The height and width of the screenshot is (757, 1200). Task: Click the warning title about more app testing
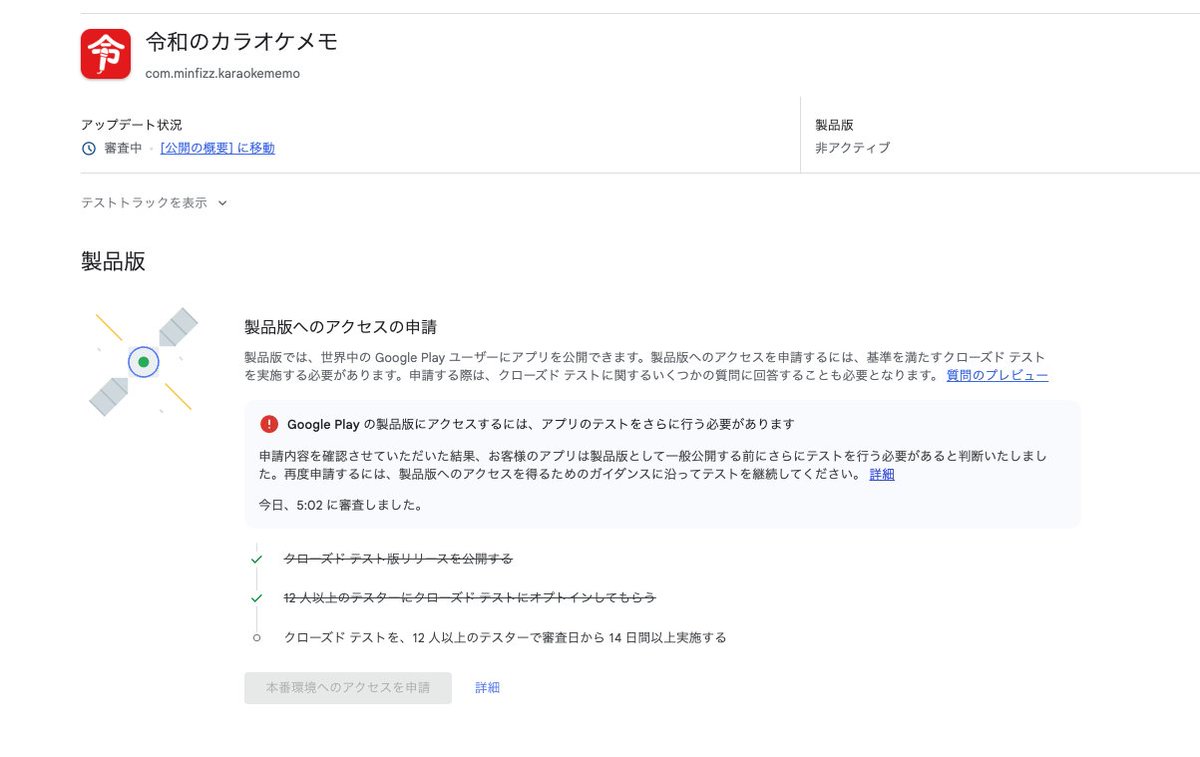(541, 424)
